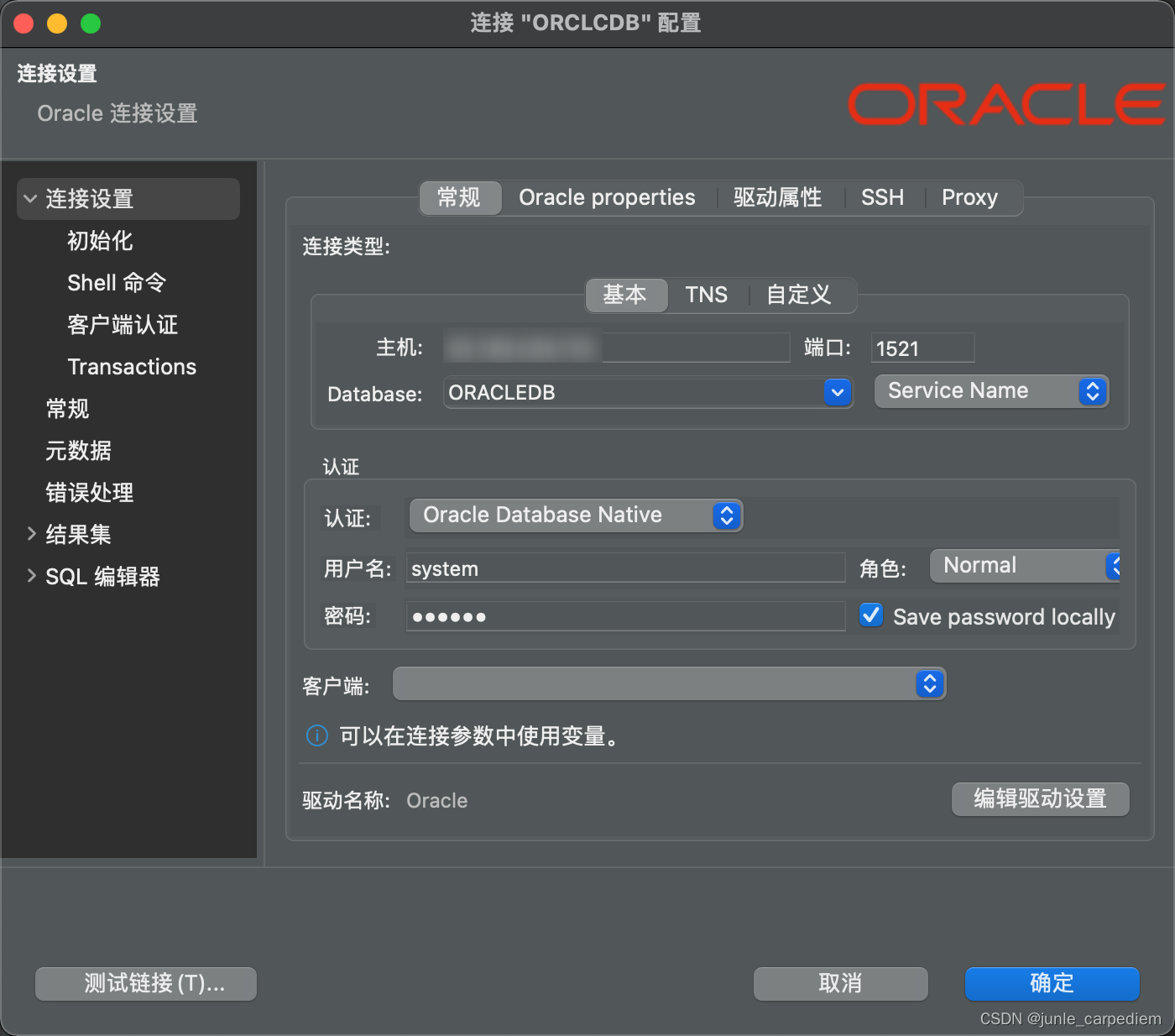Expand the SQL 编辑器 tree node
Image resolution: width=1175 pixels, height=1036 pixels.
coord(31,576)
